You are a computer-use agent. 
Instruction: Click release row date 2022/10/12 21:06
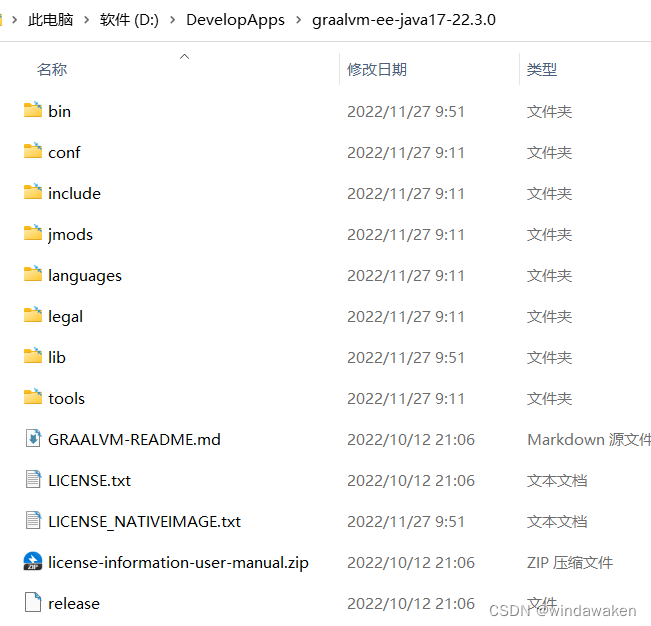(x=411, y=604)
